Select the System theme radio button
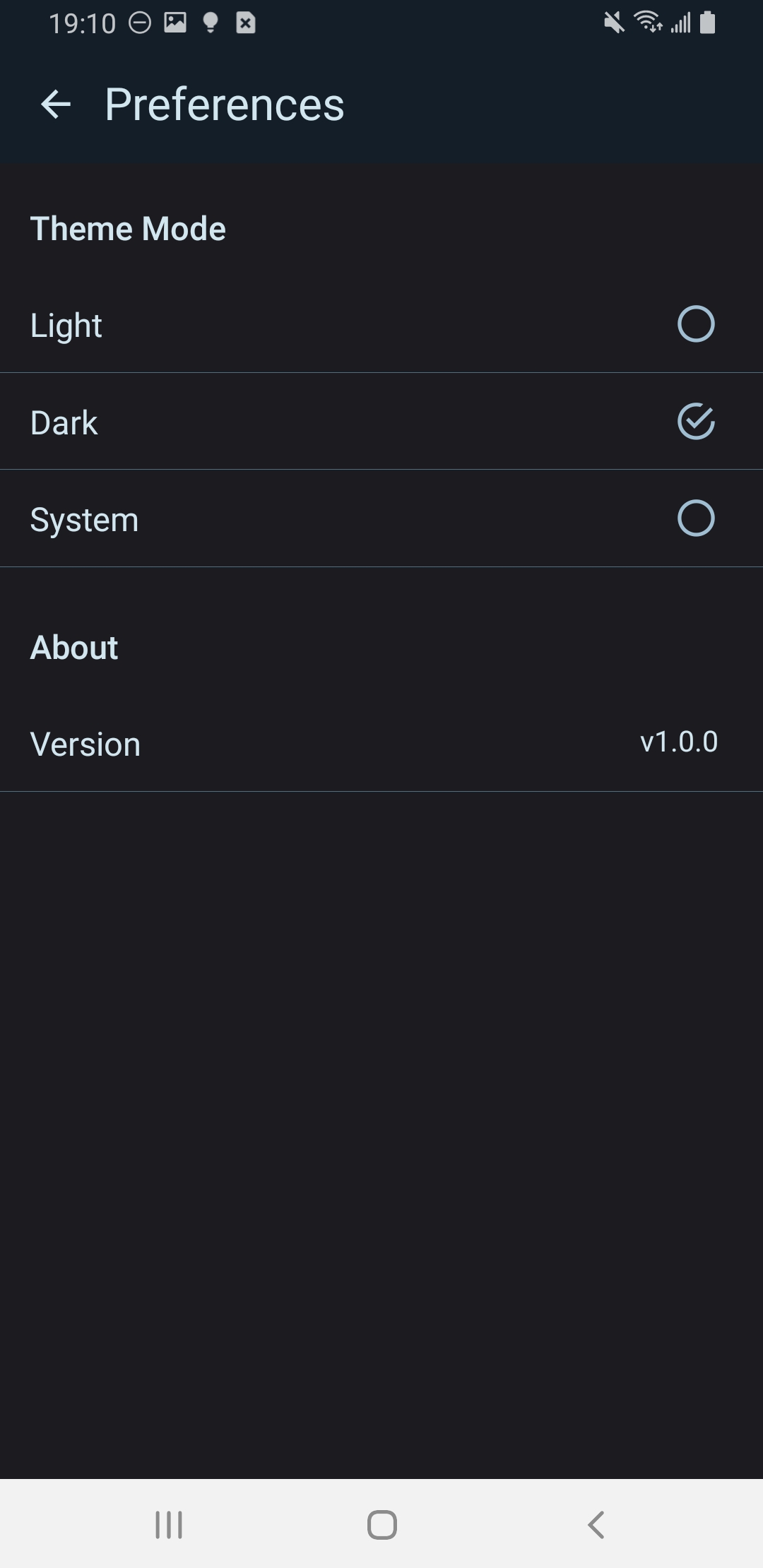 click(x=696, y=518)
